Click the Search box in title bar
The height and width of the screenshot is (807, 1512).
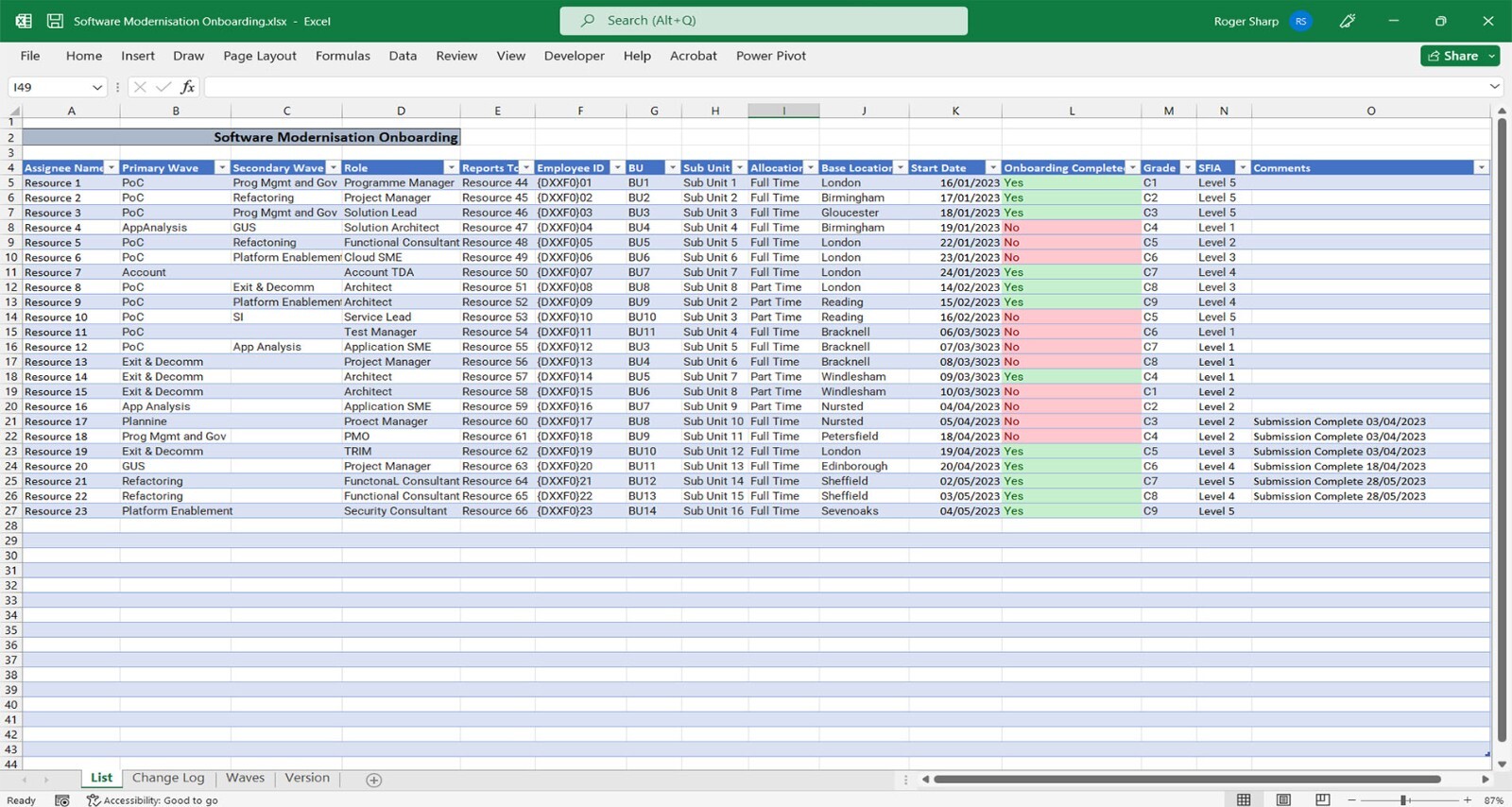(764, 21)
